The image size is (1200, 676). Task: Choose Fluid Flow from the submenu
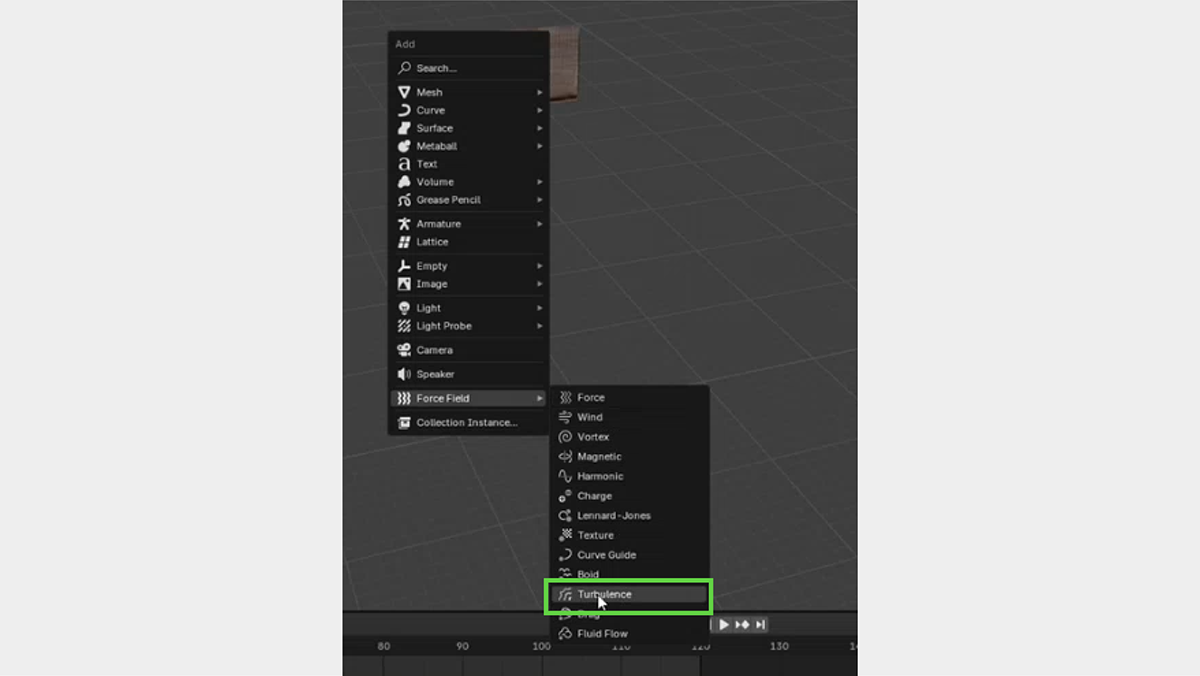tap(630, 633)
